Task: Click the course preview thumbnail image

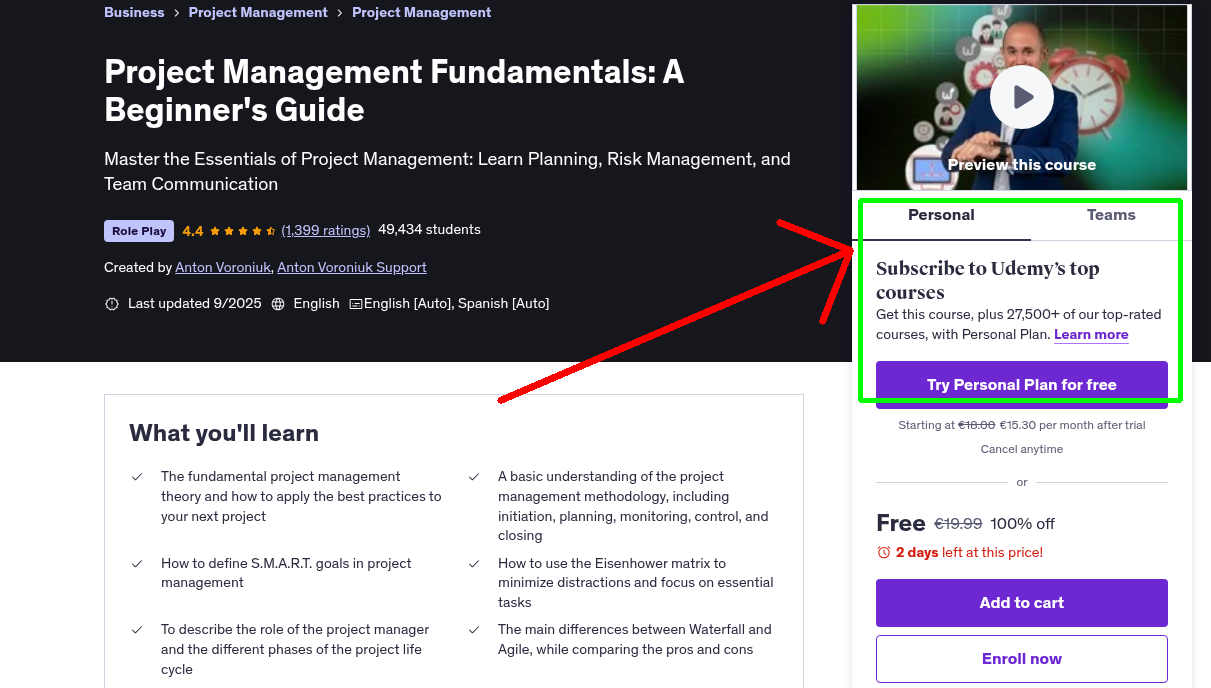Action: tap(1022, 97)
